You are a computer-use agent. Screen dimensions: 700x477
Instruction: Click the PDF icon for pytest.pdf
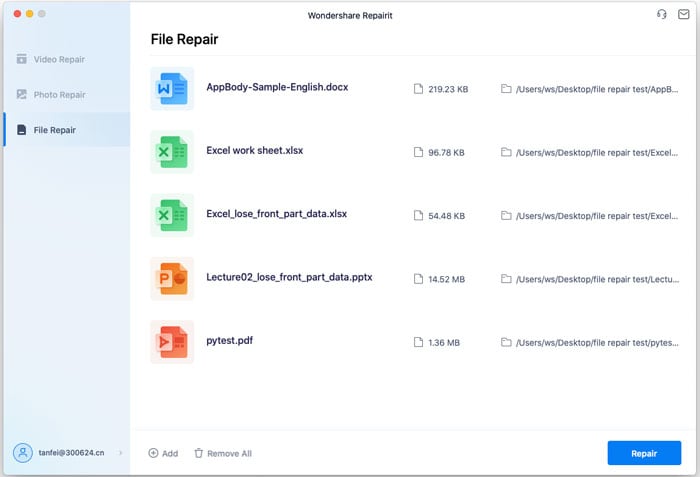coord(172,342)
